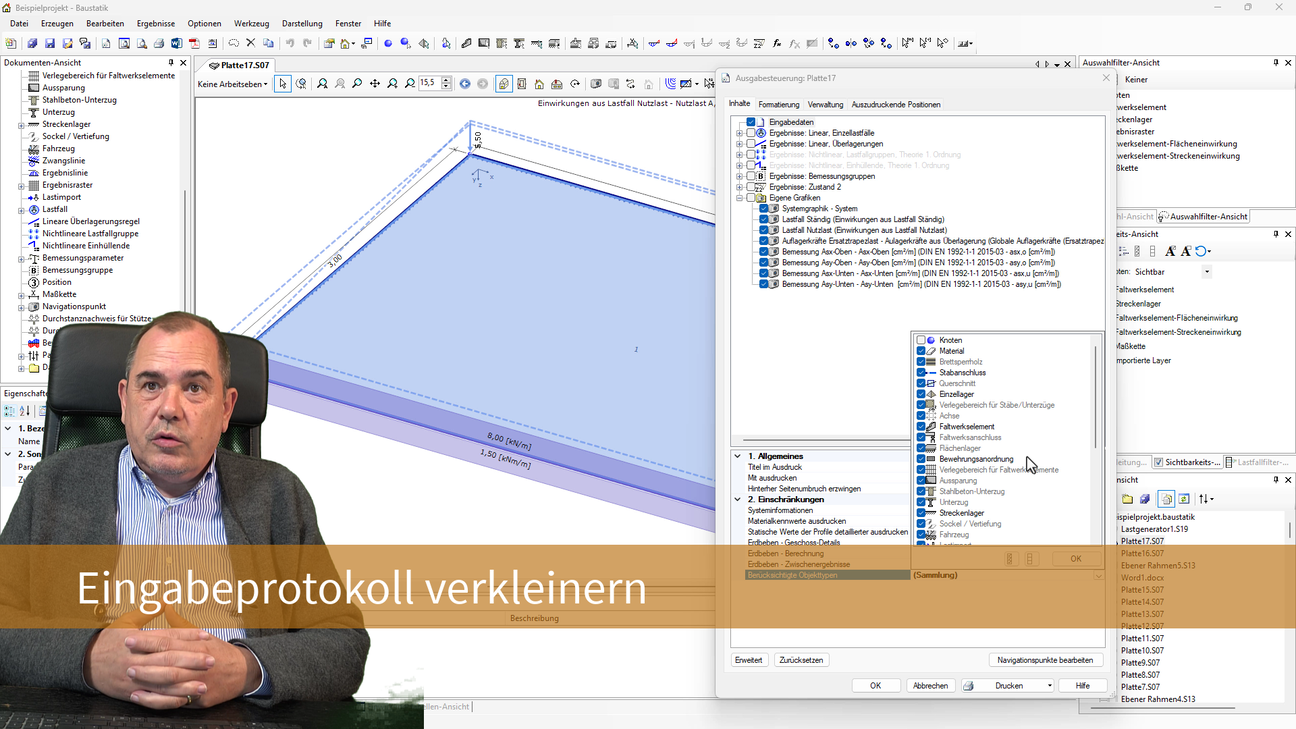
Task: Click the PDF export icon in toolbar
Action: pyautogui.click(x=195, y=44)
